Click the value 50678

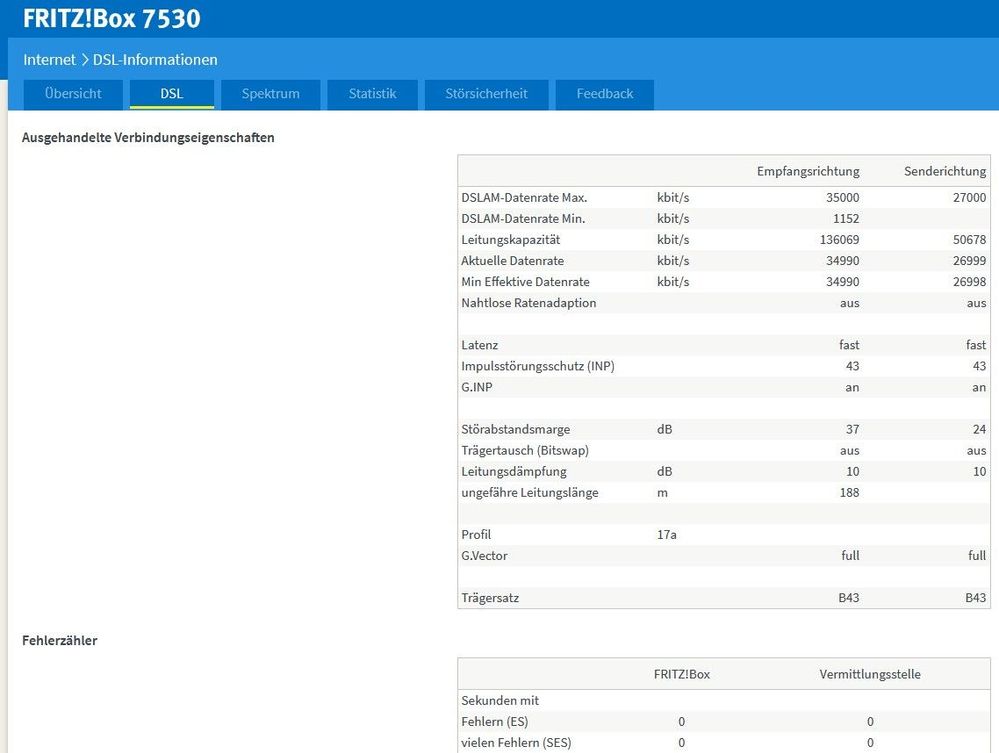[x=969, y=240]
